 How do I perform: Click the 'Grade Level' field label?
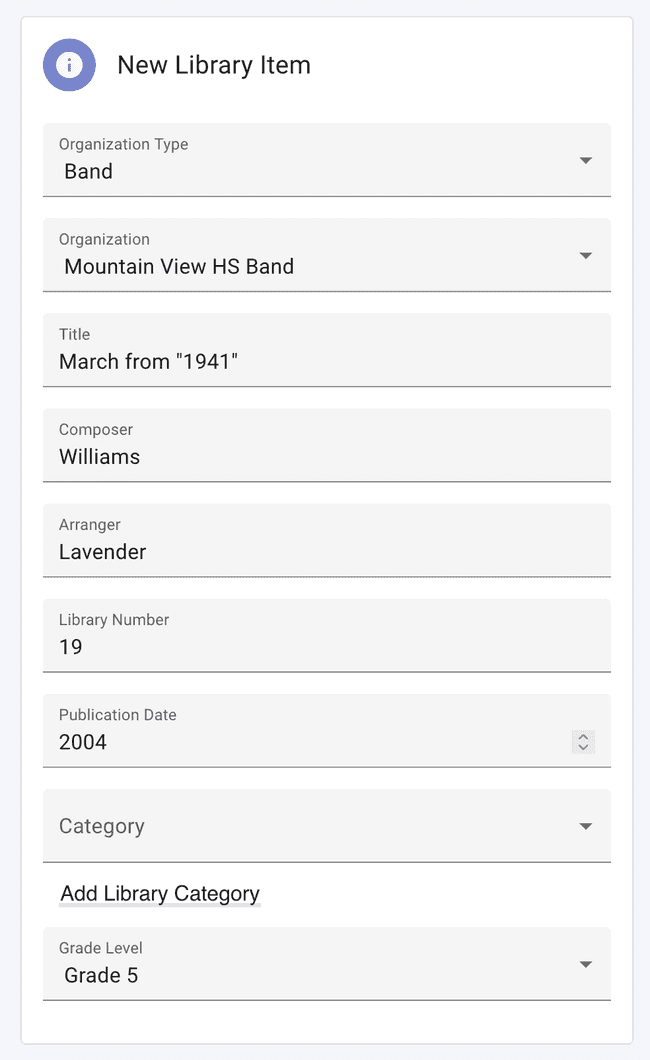click(x=101, y=947)
